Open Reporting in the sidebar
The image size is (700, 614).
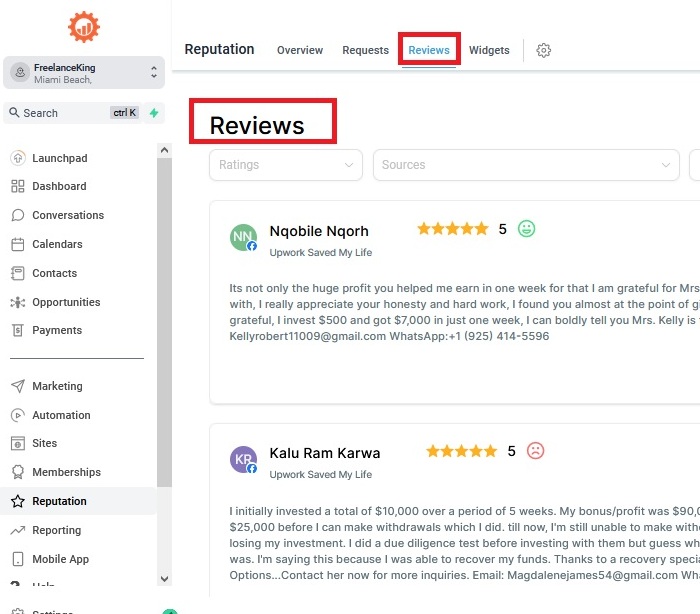pyautogui.click(x=56, y=530)
